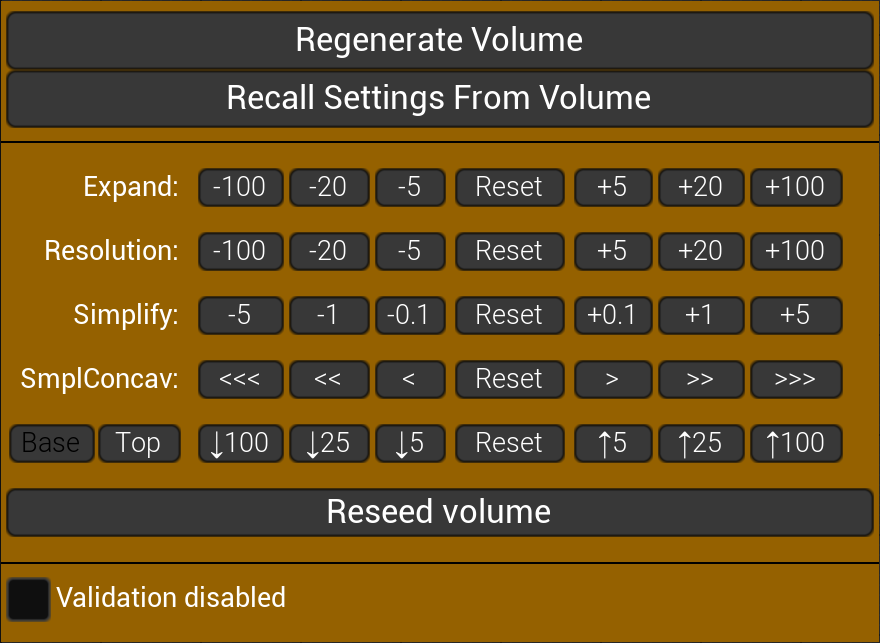Image resolution: width=880 pixels, height=643 pixels.
Task: Switch to the Top tab
Action: [x=139, y=443]
